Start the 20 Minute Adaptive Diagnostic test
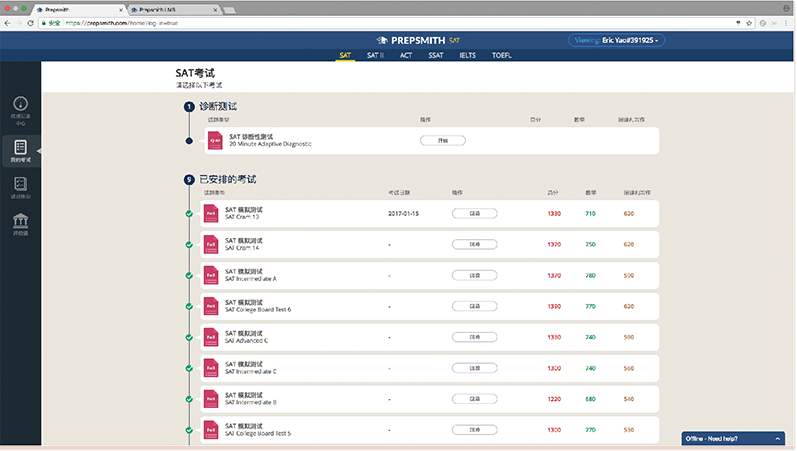 click(443, 140)
